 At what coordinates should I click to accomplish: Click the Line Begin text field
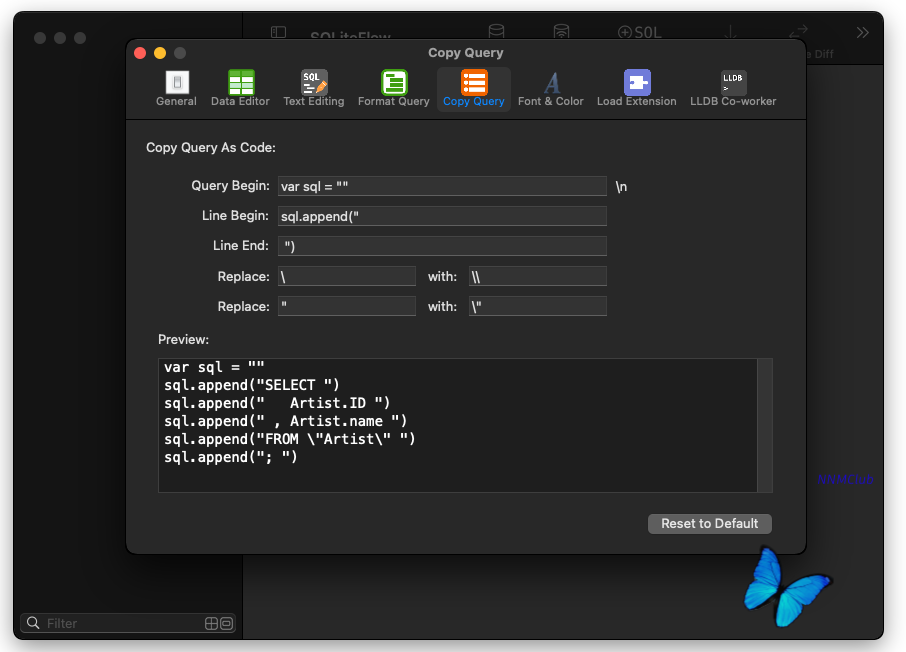pos(442,216)
